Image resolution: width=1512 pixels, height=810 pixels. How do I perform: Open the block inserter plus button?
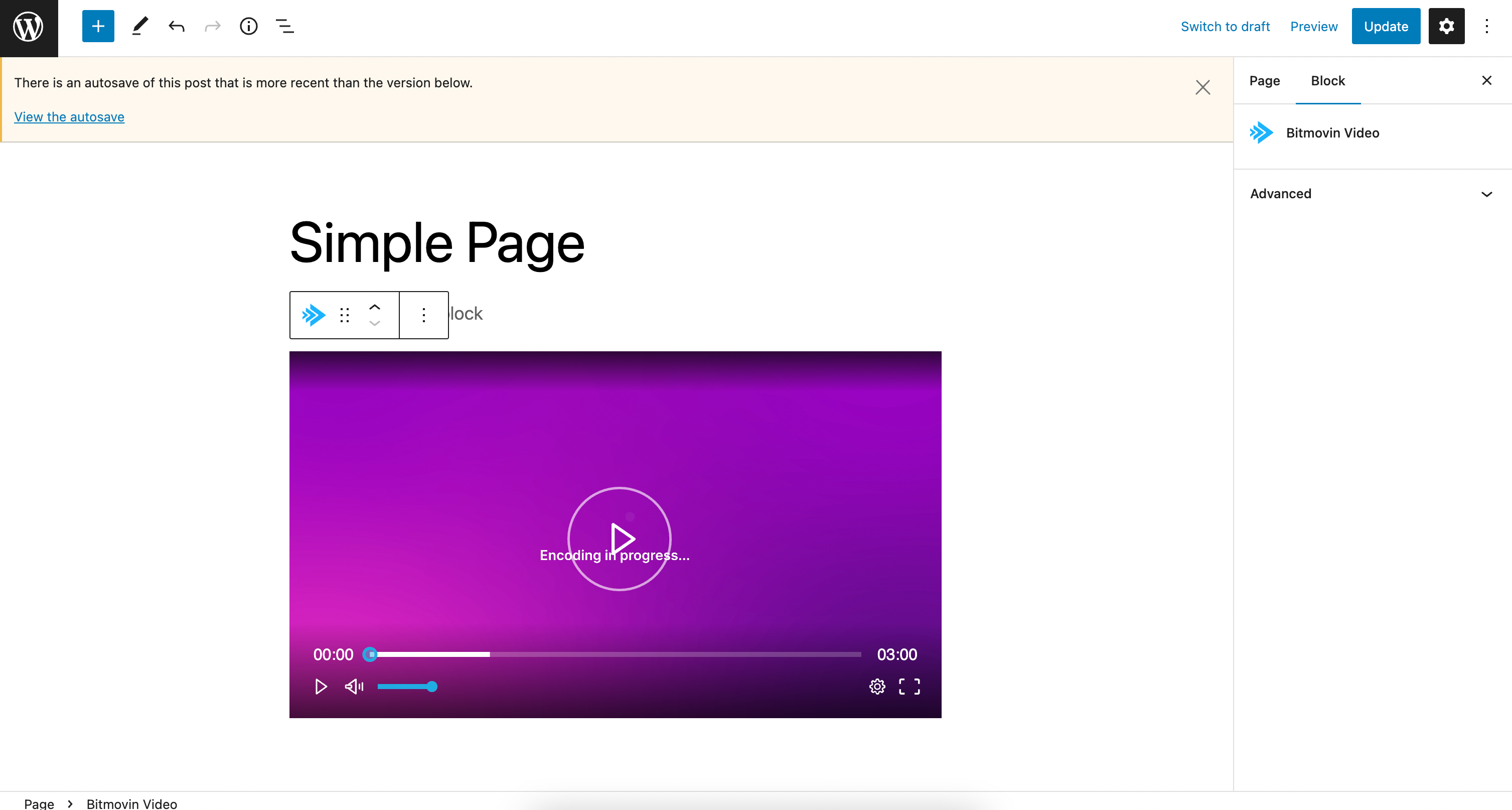[98, 27]
